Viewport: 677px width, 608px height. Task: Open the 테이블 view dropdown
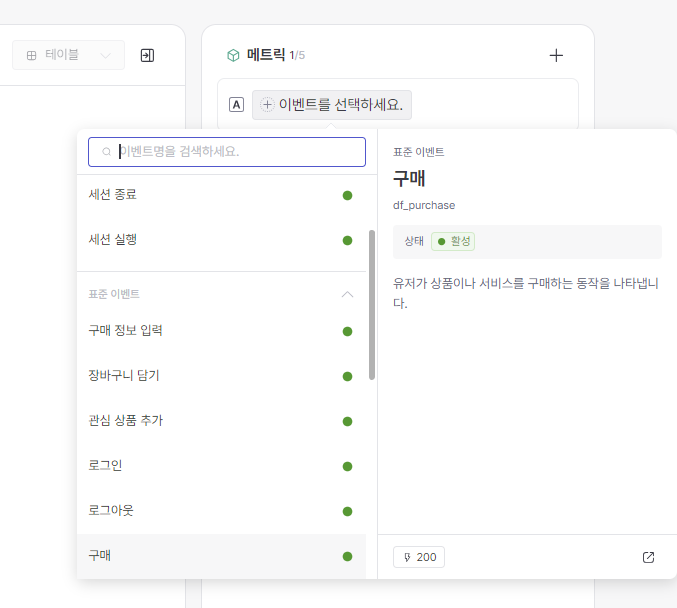[68, 55]
